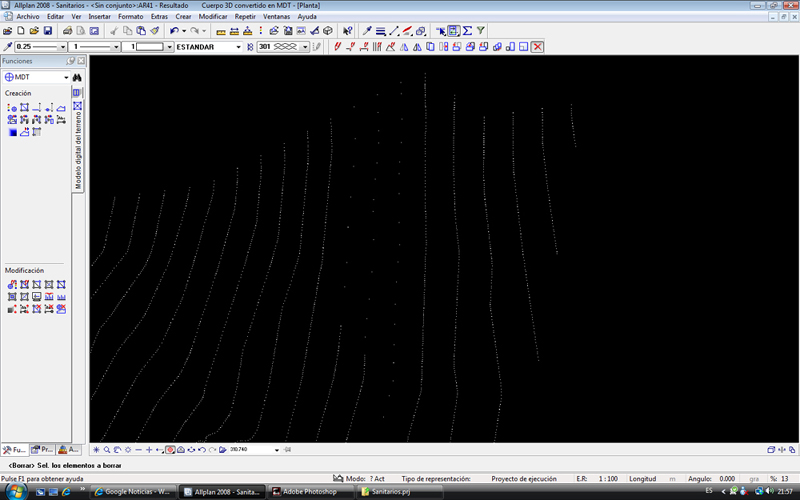Click the layer icon before 301 hatch
Image resolution: width=800 pixels, height=500 pixels.
[250, 46]
